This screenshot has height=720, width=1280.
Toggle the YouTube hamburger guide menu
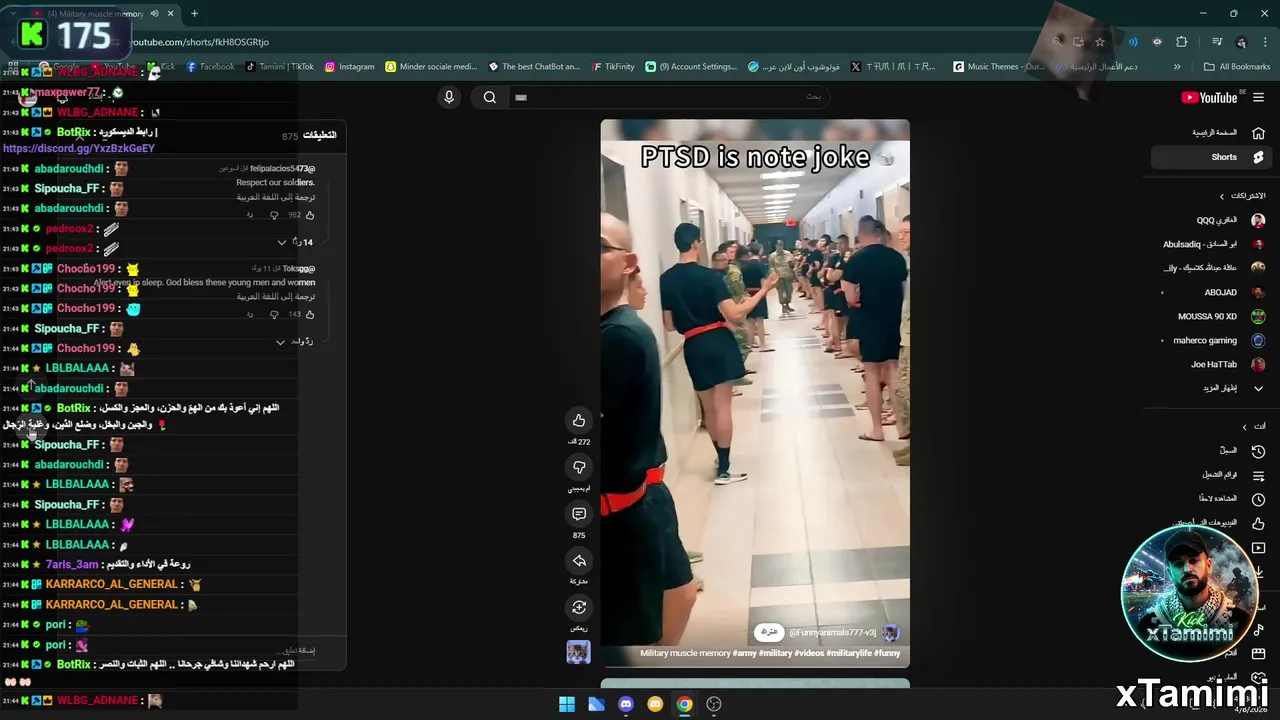point(1258,97)
